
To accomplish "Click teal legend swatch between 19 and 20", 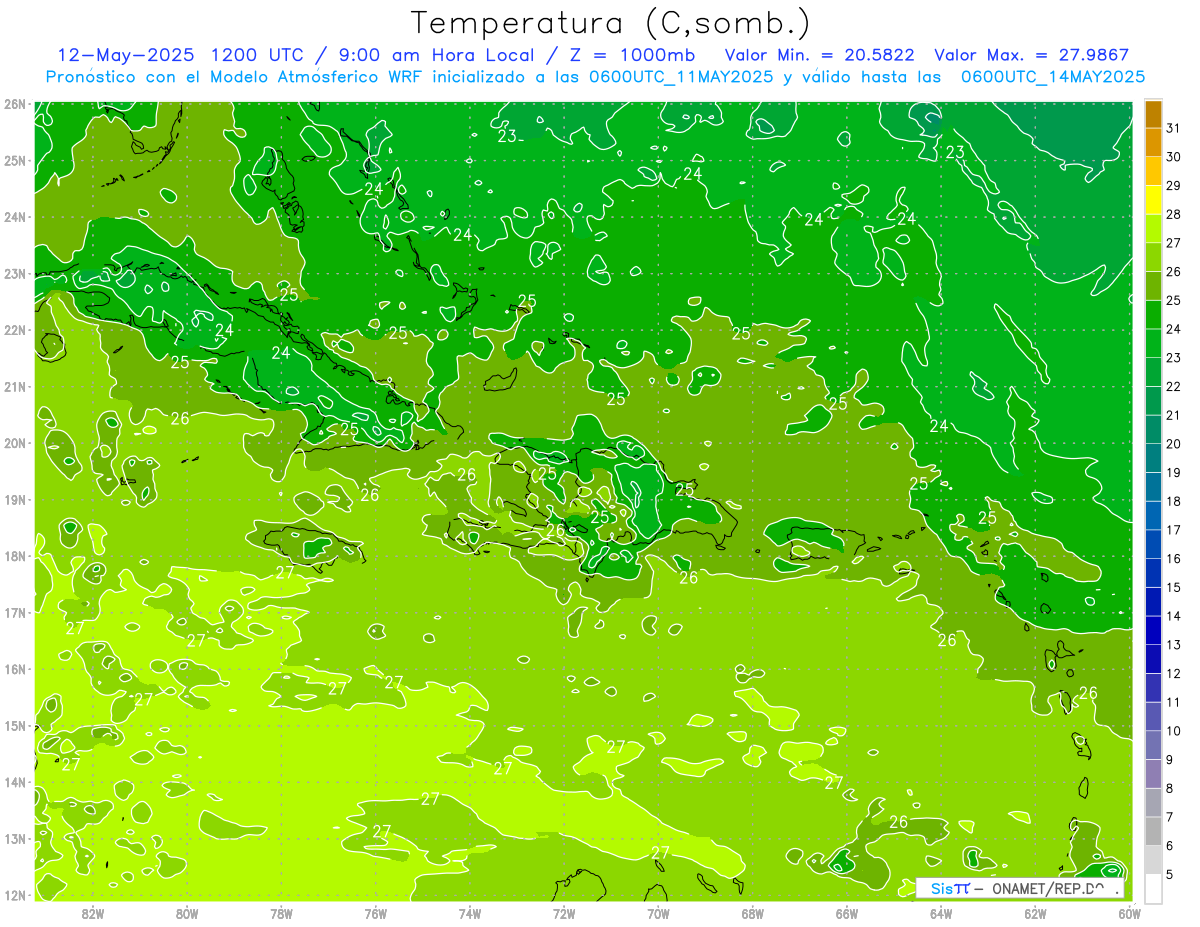I will [x=1153, y=457].
